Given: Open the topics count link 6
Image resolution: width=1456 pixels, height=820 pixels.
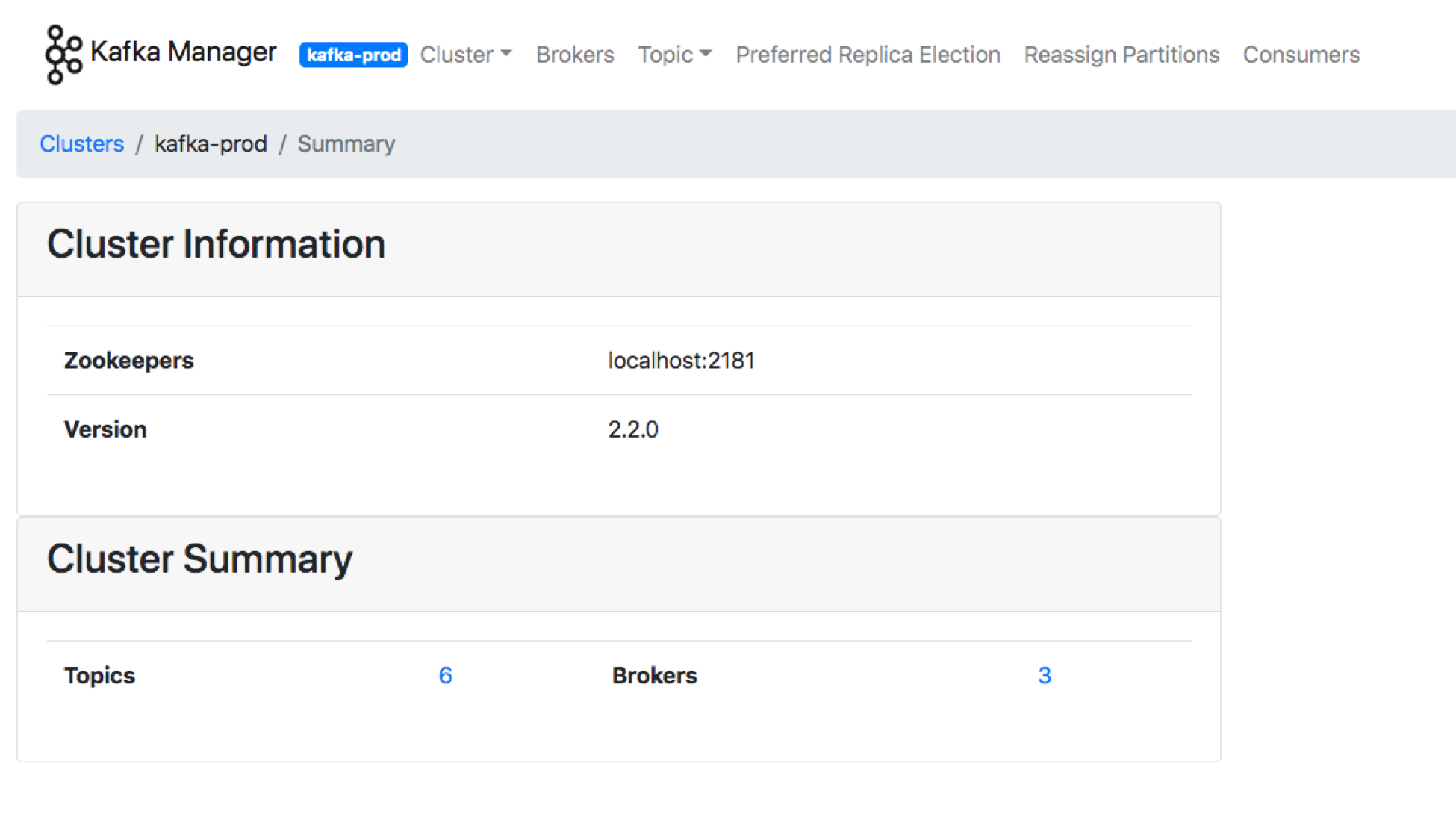Looking at the screenshot, I should [445, 675].
